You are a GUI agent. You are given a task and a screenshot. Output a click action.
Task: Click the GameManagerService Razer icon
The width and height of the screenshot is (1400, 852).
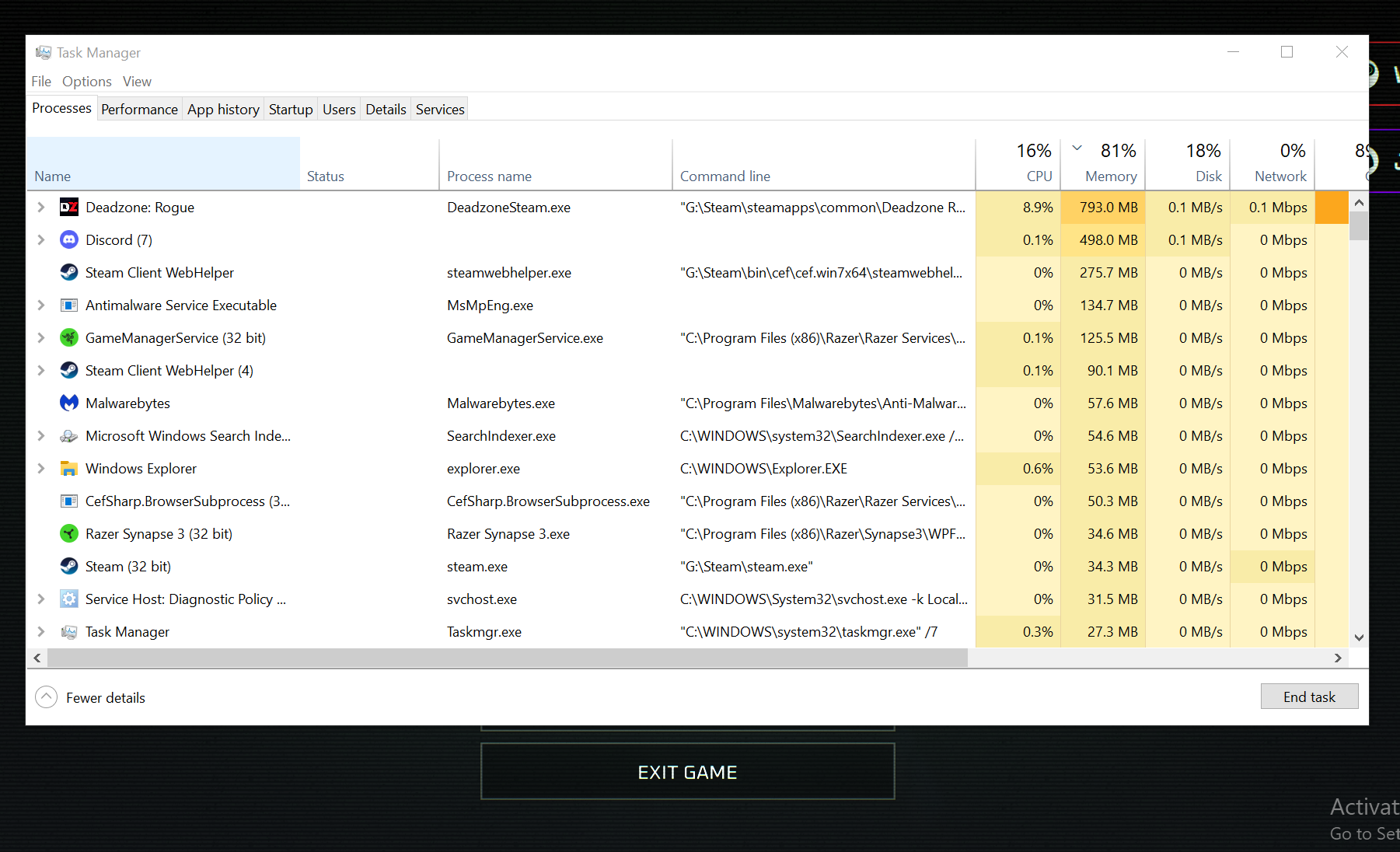coord(69,337)
